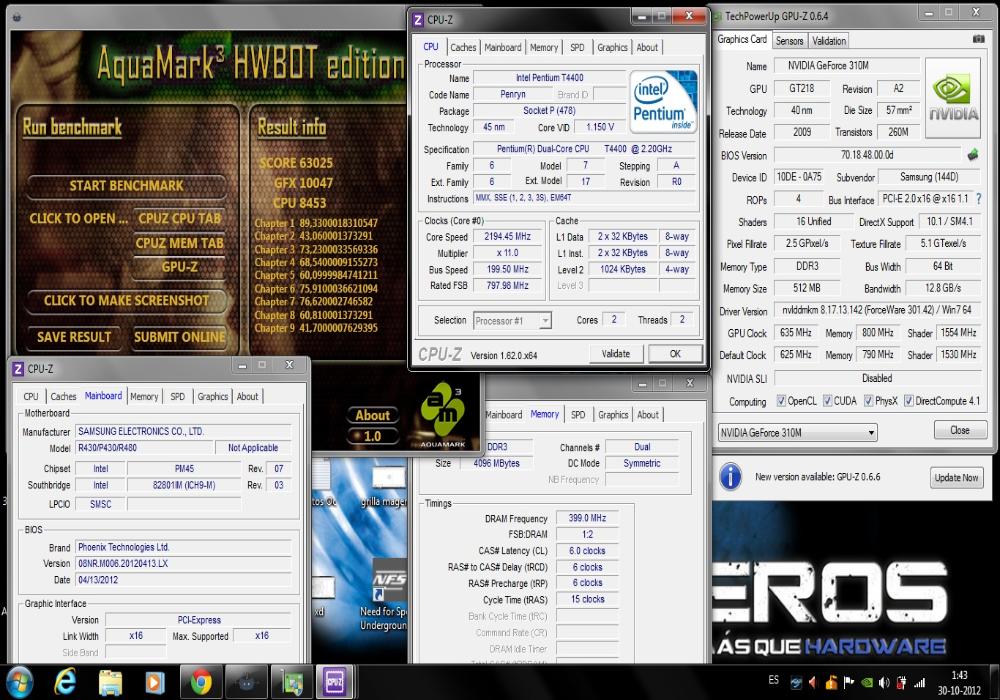1000x700 pixels.
Task: Switch to Sensors tab in GPU-Z
Action: [x=789, y=41]
